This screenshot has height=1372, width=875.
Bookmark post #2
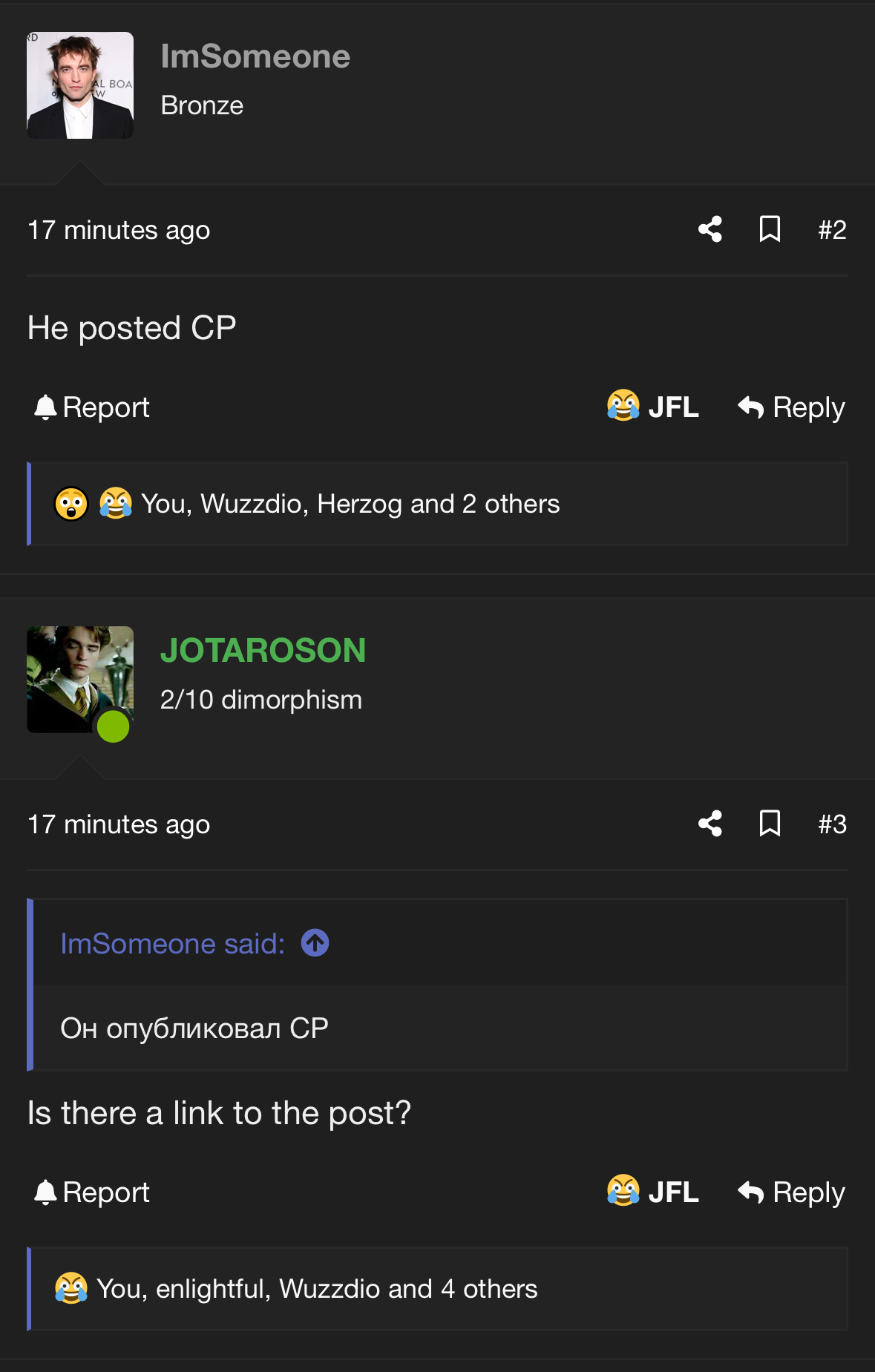coord(770,229)
